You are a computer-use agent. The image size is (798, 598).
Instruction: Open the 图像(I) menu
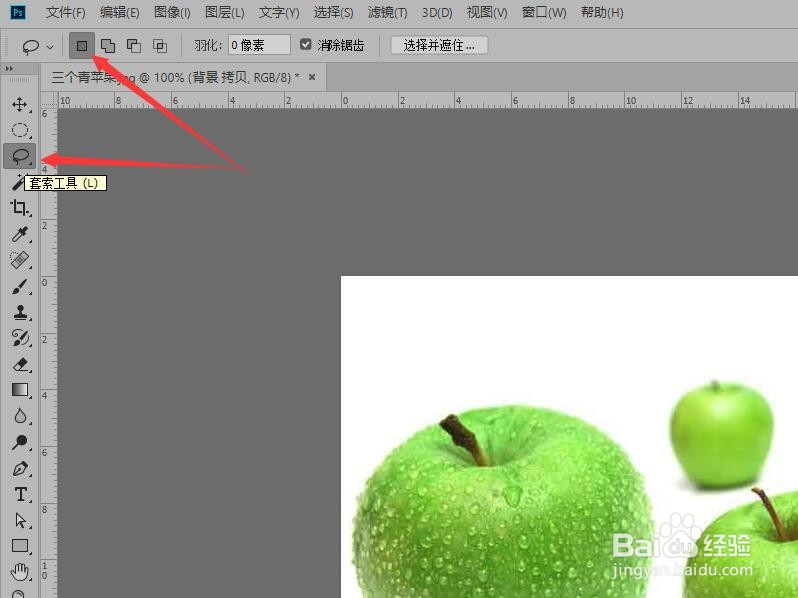[x=172, y=12]
